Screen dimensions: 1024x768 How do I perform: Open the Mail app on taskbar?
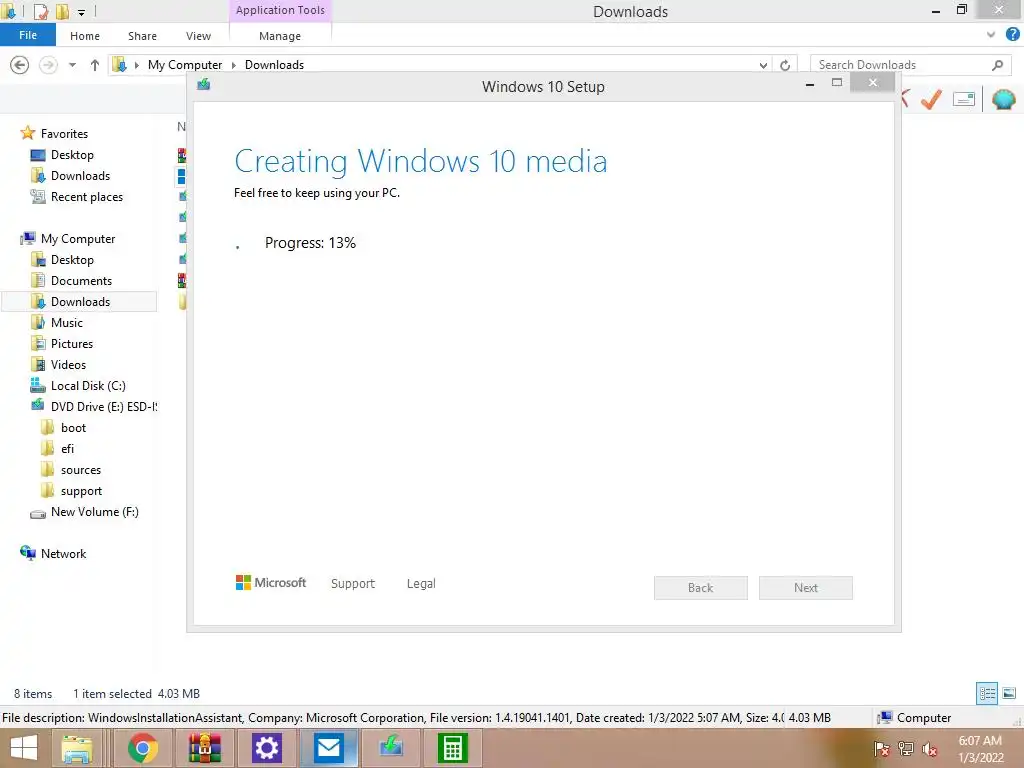(328, 748)
